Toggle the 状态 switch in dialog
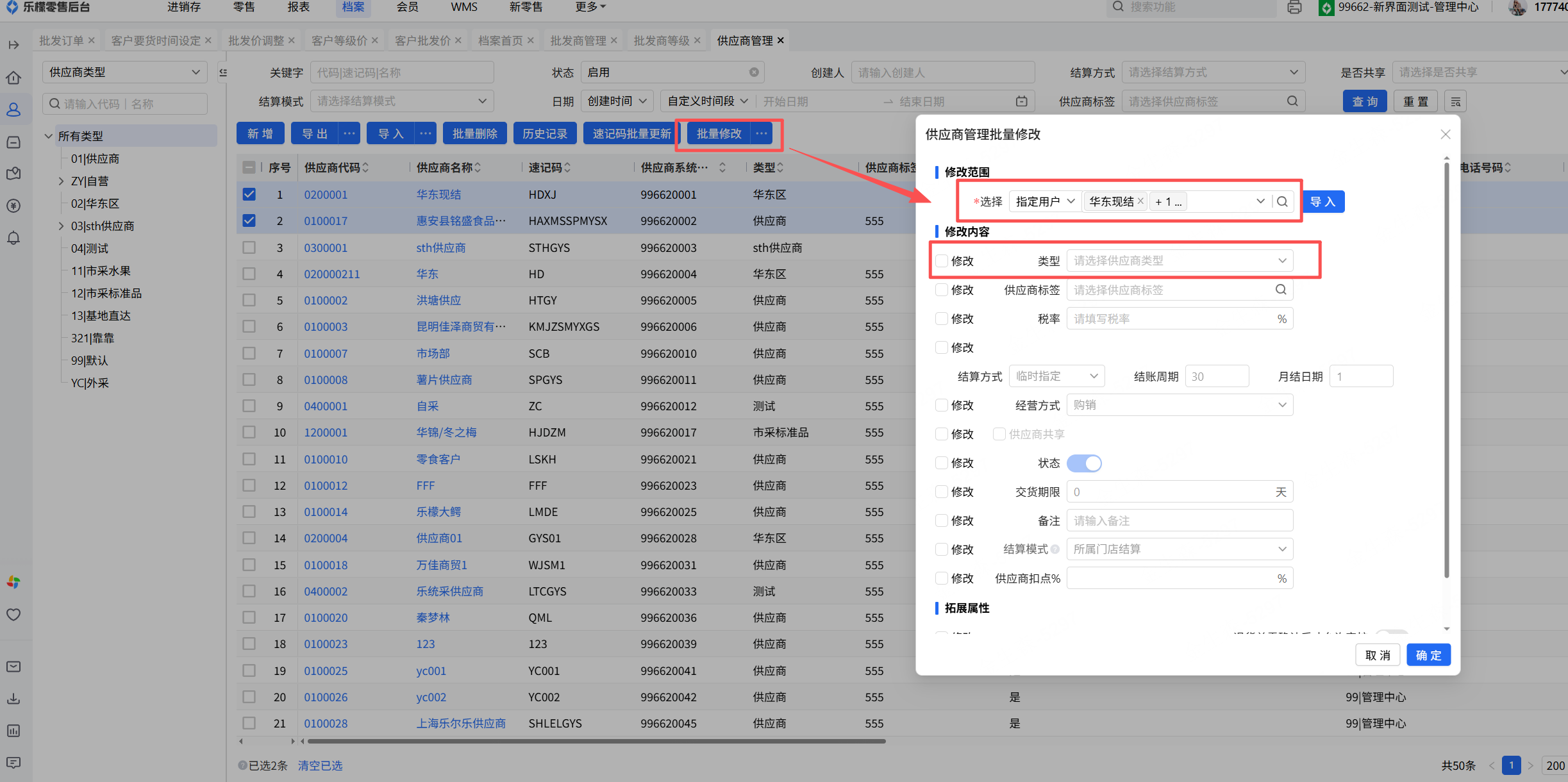Image resolution: width=1568 pixels, height=782 pixels. click(x=1084, y=463)
